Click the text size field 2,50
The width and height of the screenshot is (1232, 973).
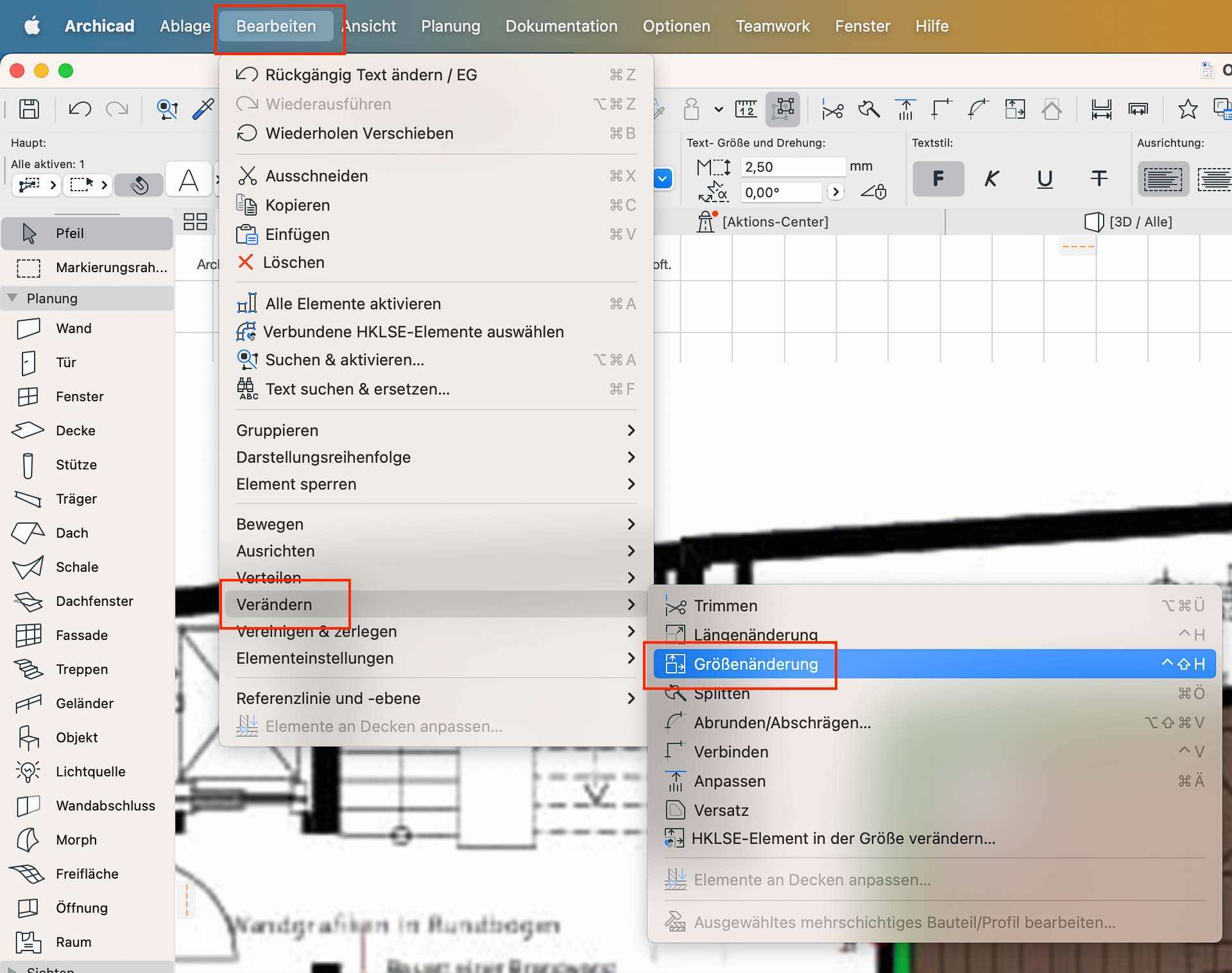pos(792,167)
